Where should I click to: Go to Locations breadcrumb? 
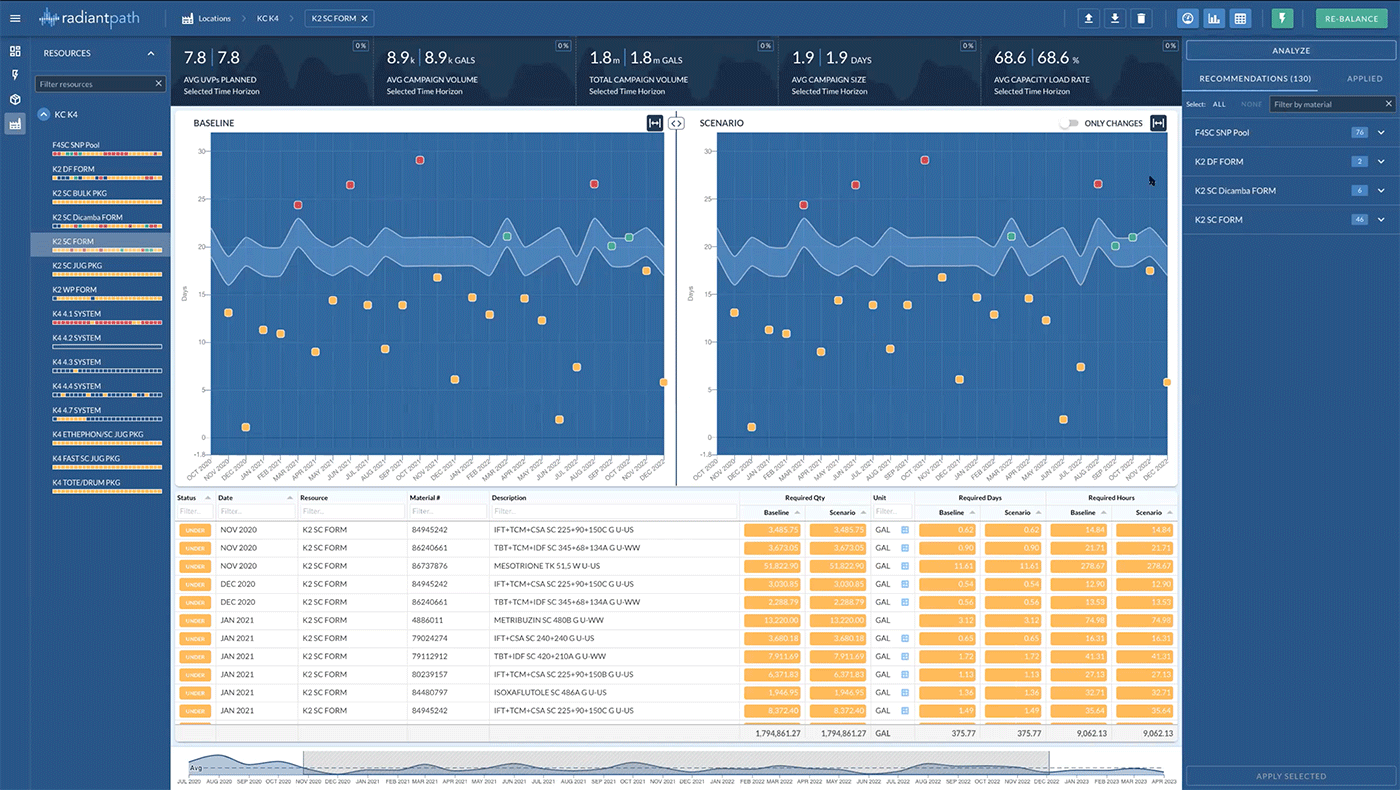coord(214,18)
